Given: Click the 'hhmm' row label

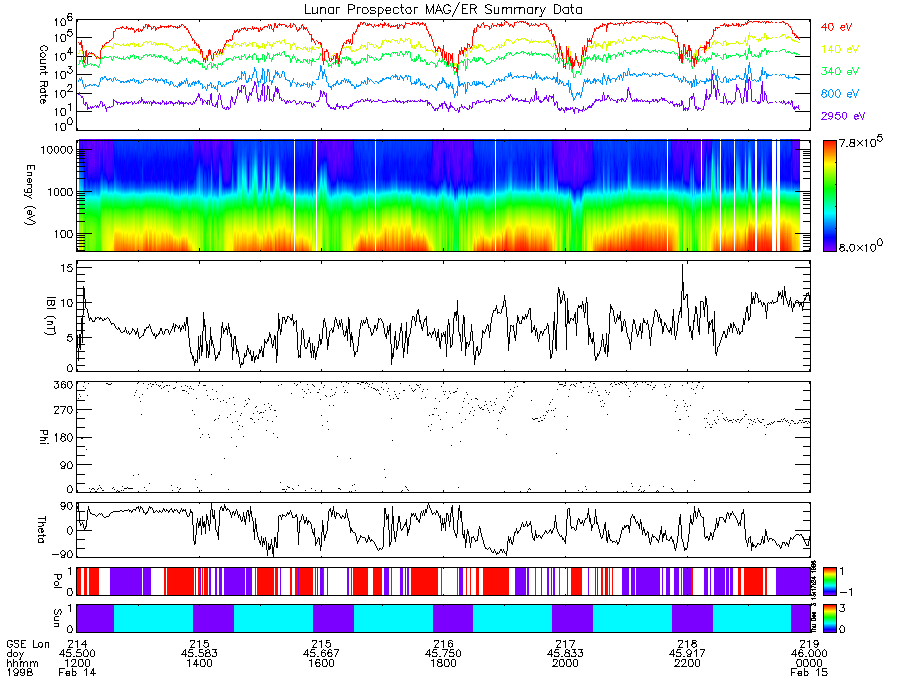Looking at the screenshot, I should coord(22,663).
